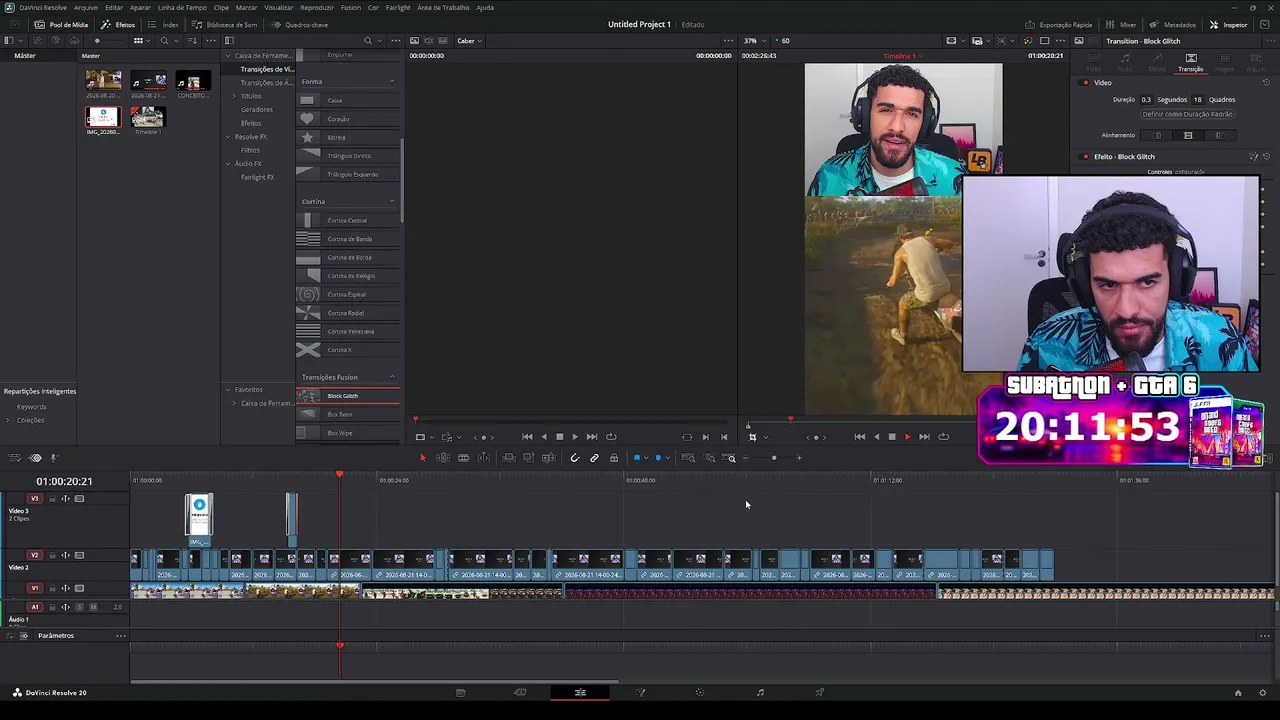This screenshot has height=720, width=1280.
Task: Play the timeline viewer forward
Action: [x=907, y=437]
